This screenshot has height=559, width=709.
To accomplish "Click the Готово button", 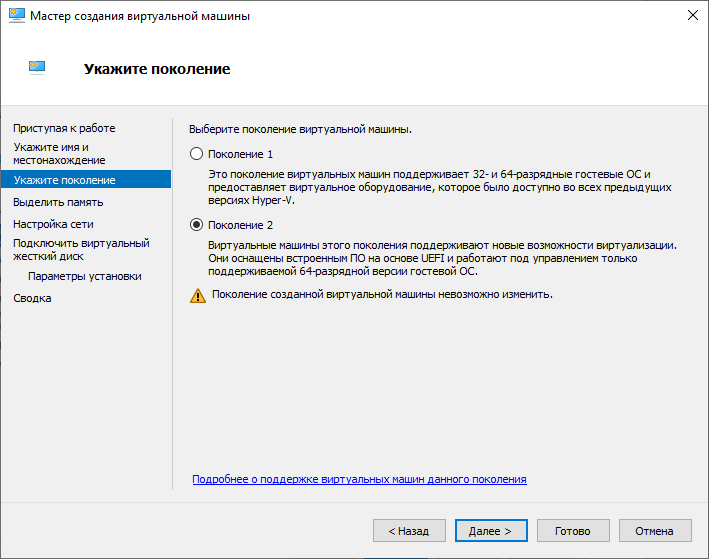I will tap(573, 531).
